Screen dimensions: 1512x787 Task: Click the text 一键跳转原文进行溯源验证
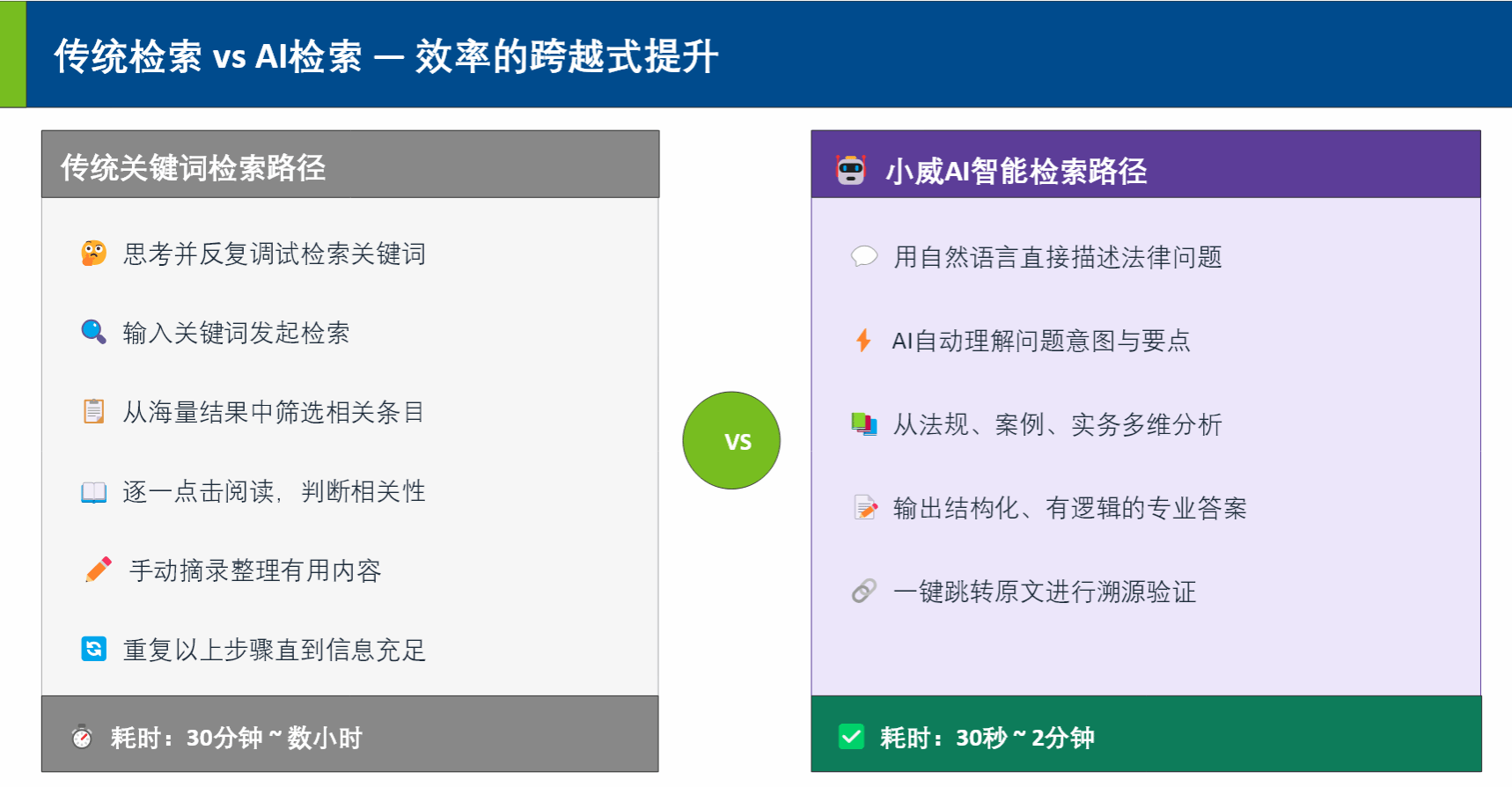1045,592
